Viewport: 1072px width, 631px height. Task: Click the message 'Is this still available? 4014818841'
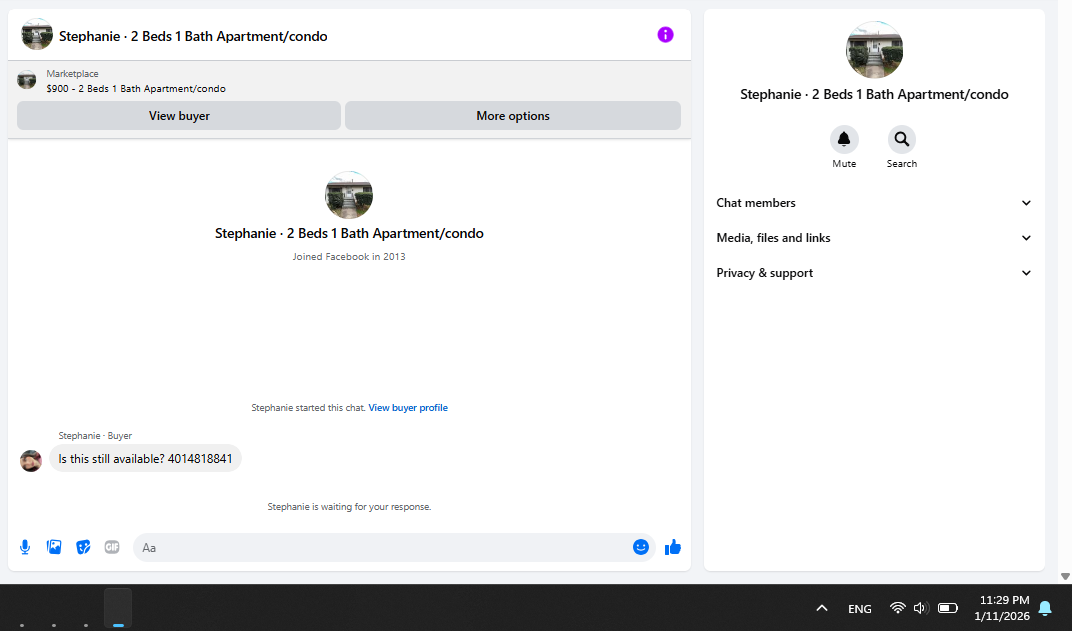point(146,459)
